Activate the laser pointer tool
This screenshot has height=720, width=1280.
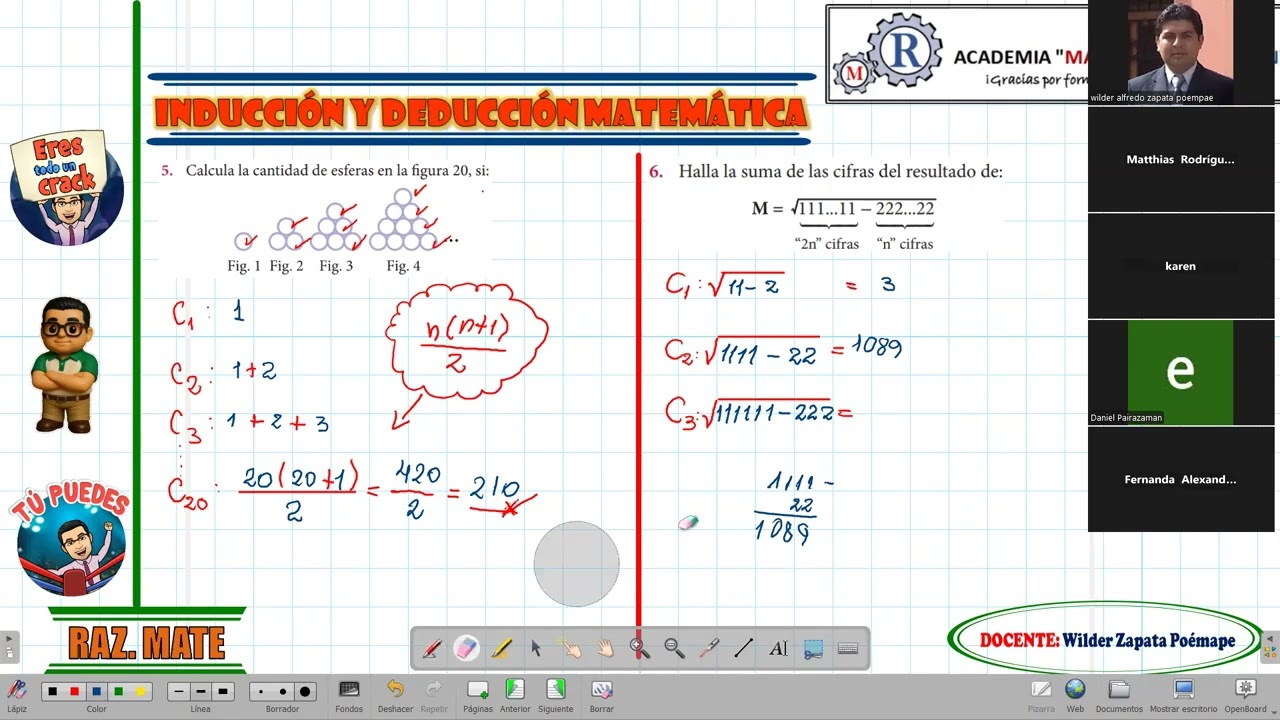709,649
